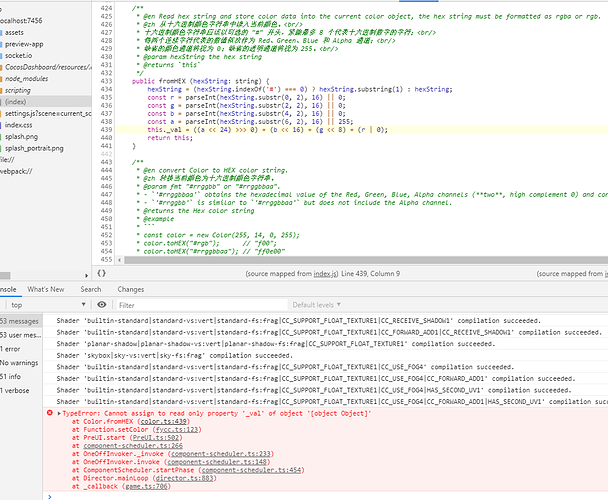Open the game.ts:706 link
Screen dimensions: 608x500
click(146, 486)
